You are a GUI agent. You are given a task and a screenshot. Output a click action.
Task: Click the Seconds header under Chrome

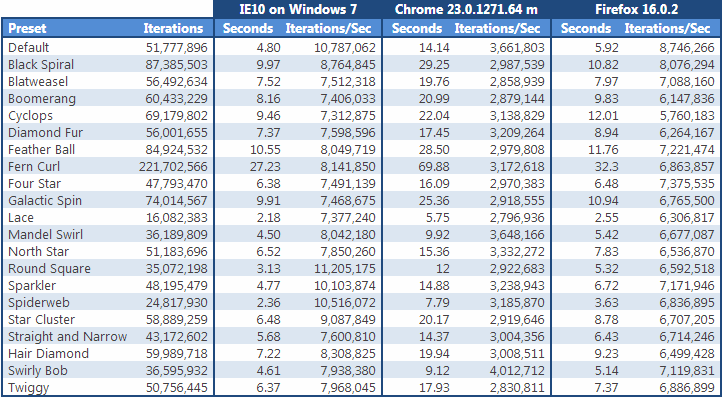pyautogui.click(x=417, y=29)
